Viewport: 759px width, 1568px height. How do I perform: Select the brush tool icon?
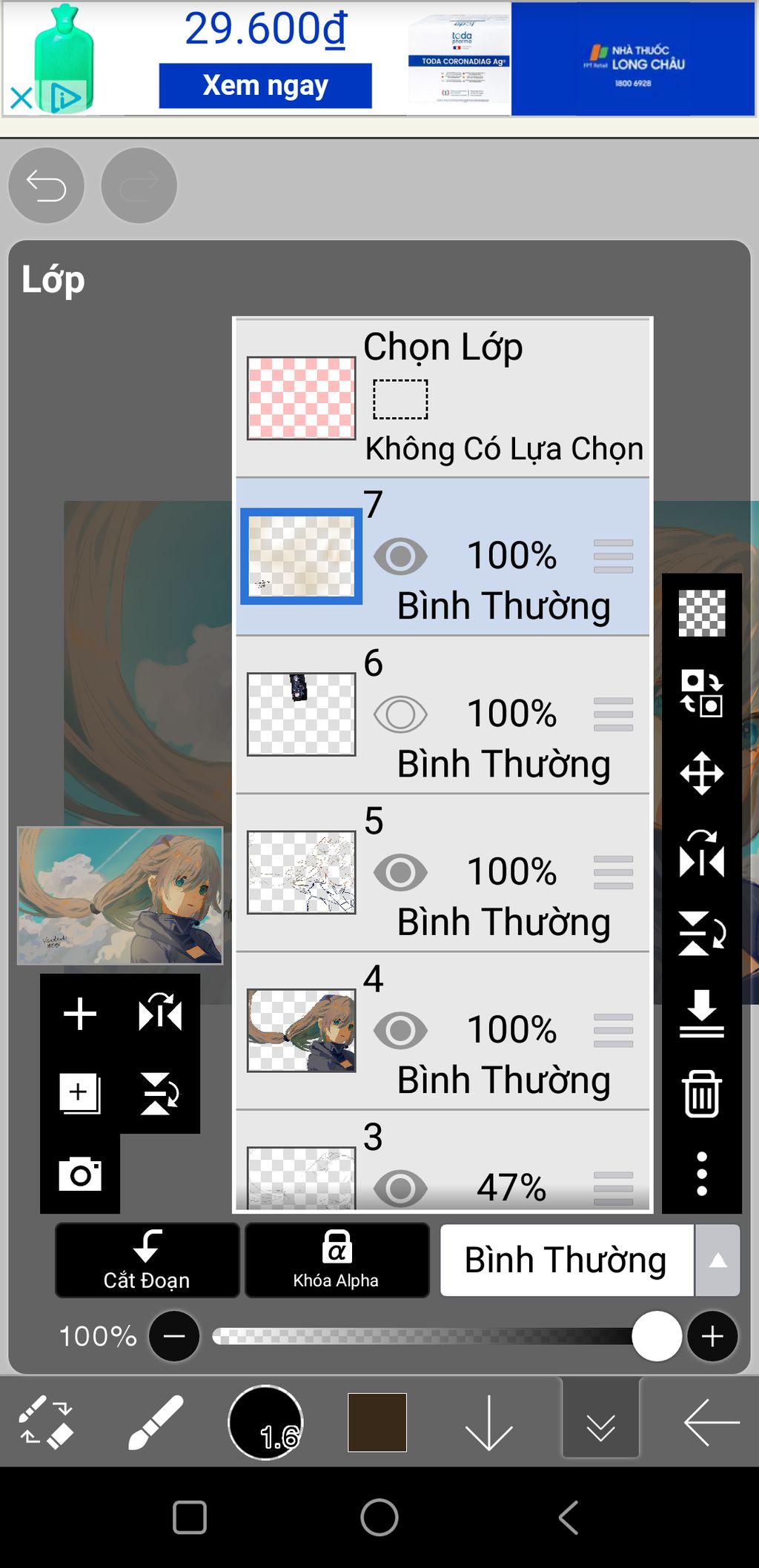(155, 1422)
